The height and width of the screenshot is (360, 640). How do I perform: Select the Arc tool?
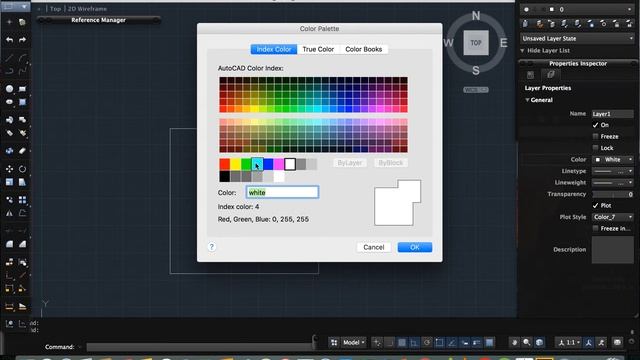[x=22, y=58]
